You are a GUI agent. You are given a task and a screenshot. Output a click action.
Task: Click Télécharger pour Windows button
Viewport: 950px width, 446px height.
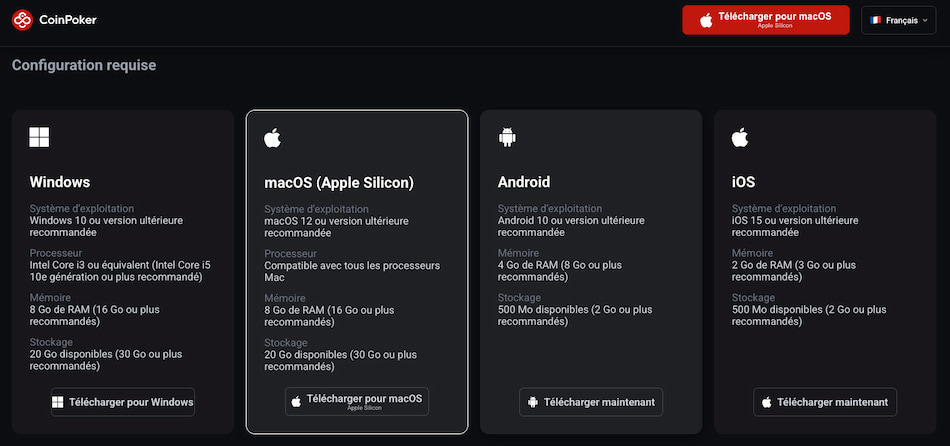(123, 402)
